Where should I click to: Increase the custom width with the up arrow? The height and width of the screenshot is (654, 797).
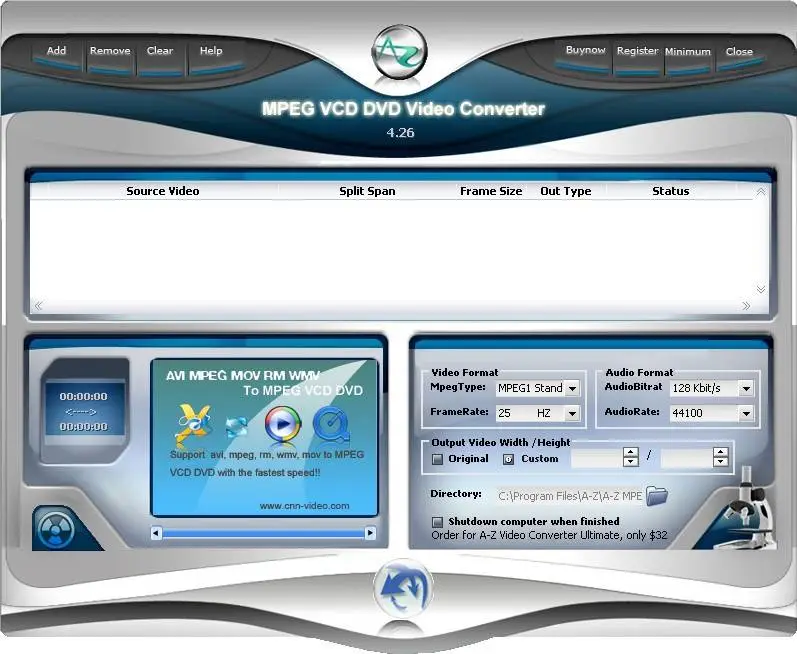point(630,452)
